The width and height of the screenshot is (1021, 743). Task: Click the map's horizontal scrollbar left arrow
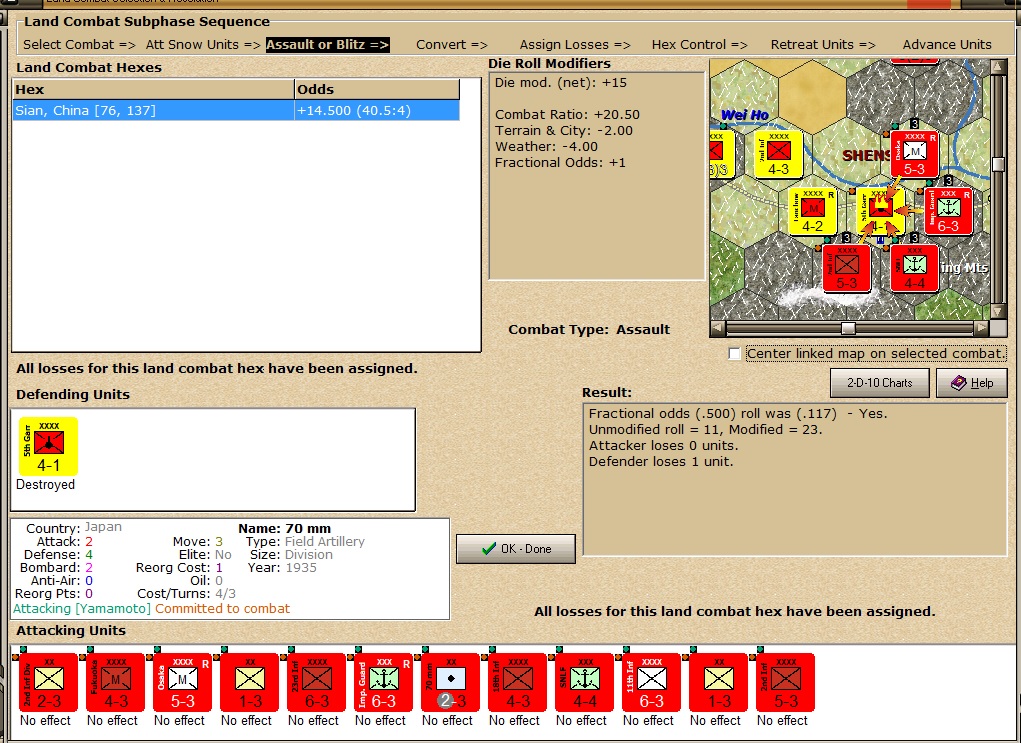(718, 328)
